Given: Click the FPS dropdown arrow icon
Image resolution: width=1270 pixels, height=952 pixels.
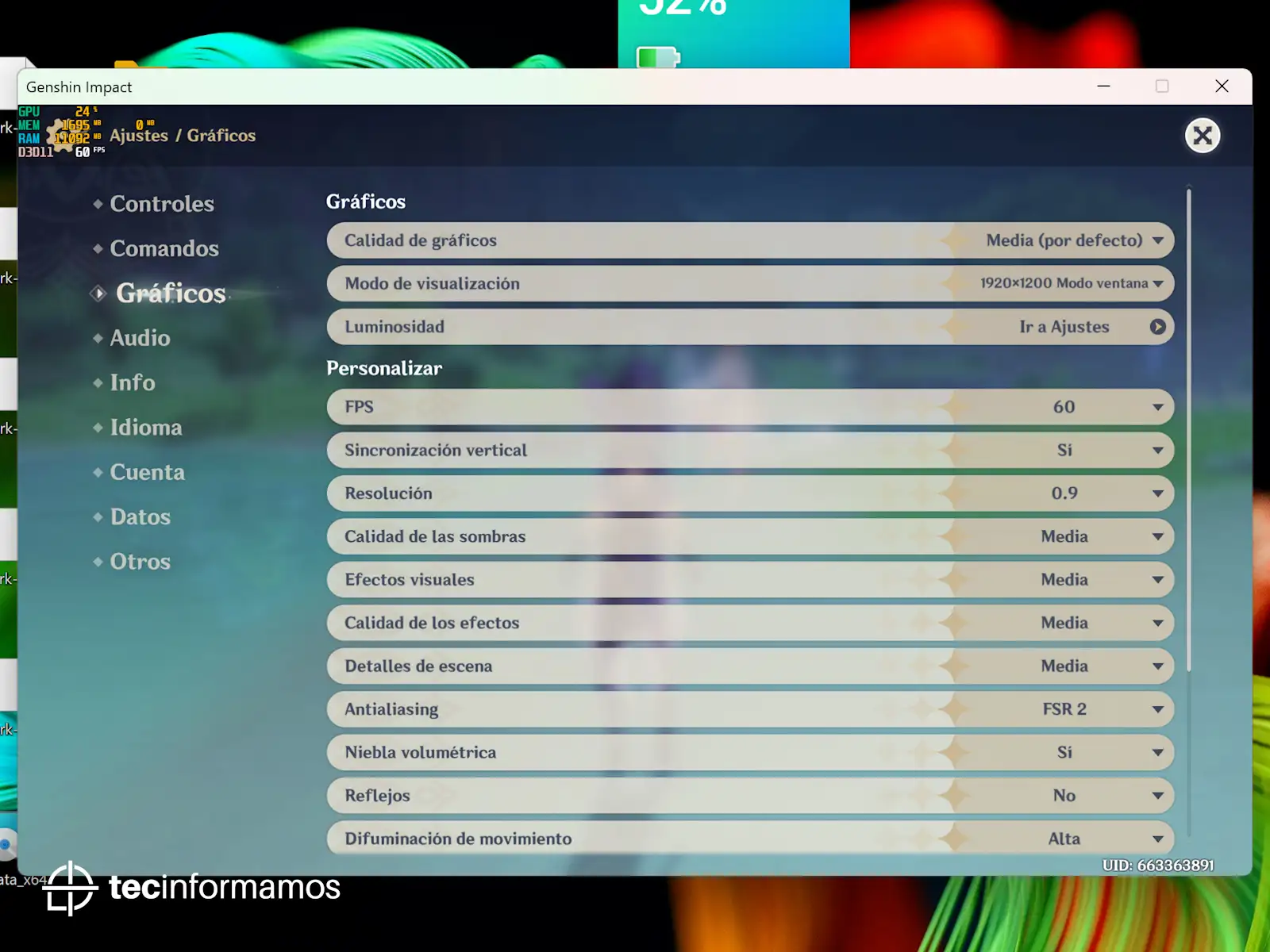Looking at the screenshot, I should 1157,407.
